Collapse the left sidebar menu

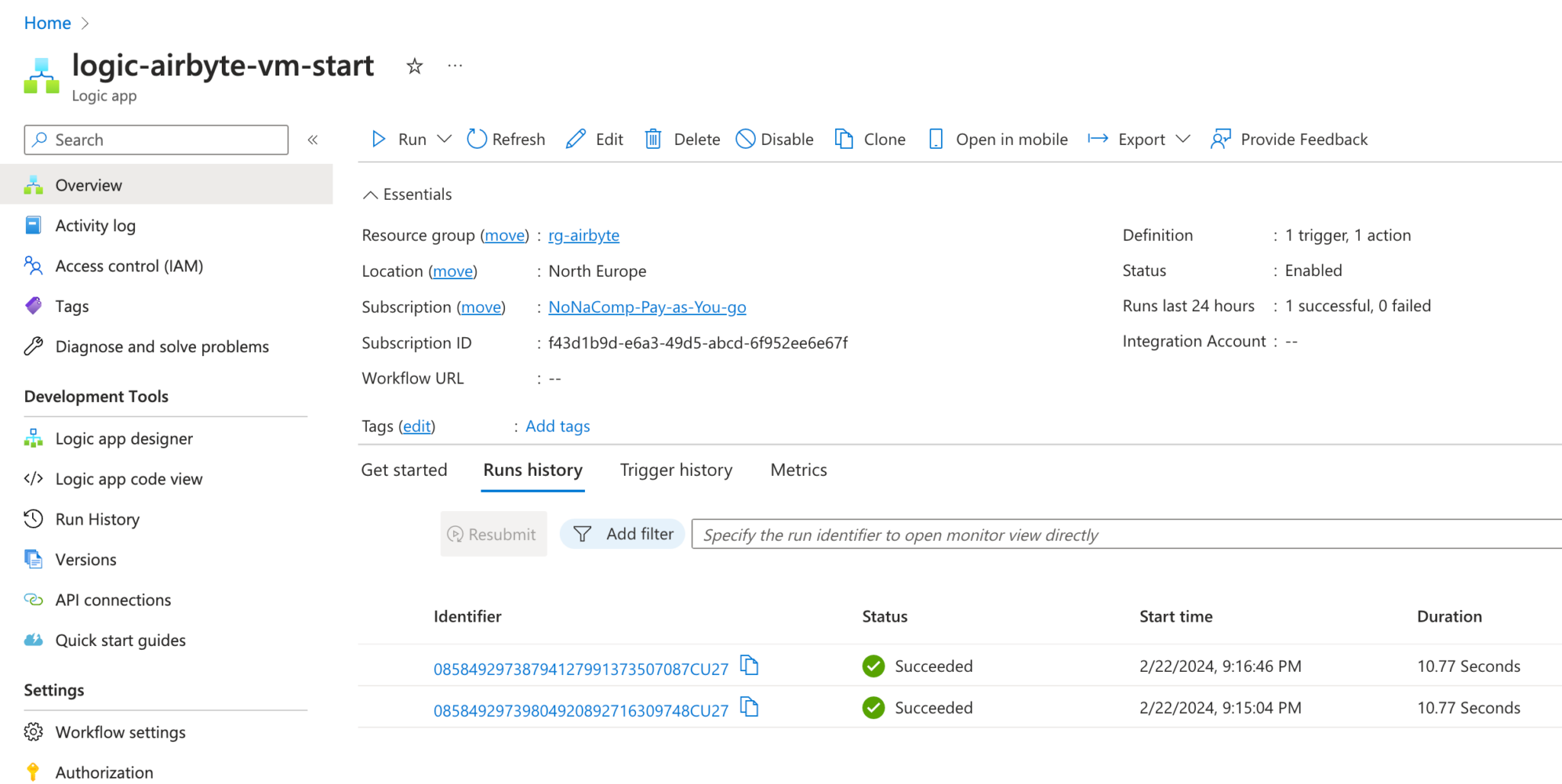pos(313,140)
